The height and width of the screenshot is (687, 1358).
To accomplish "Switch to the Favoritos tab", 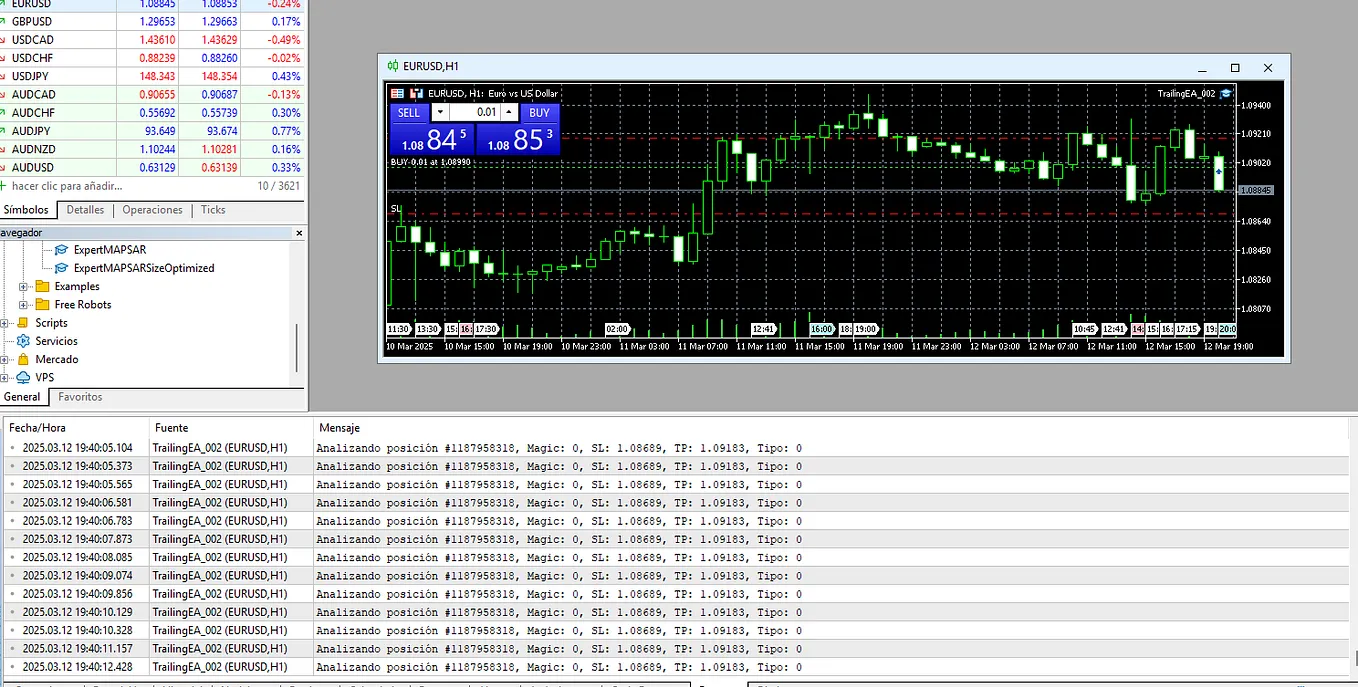I will point(79,396).
